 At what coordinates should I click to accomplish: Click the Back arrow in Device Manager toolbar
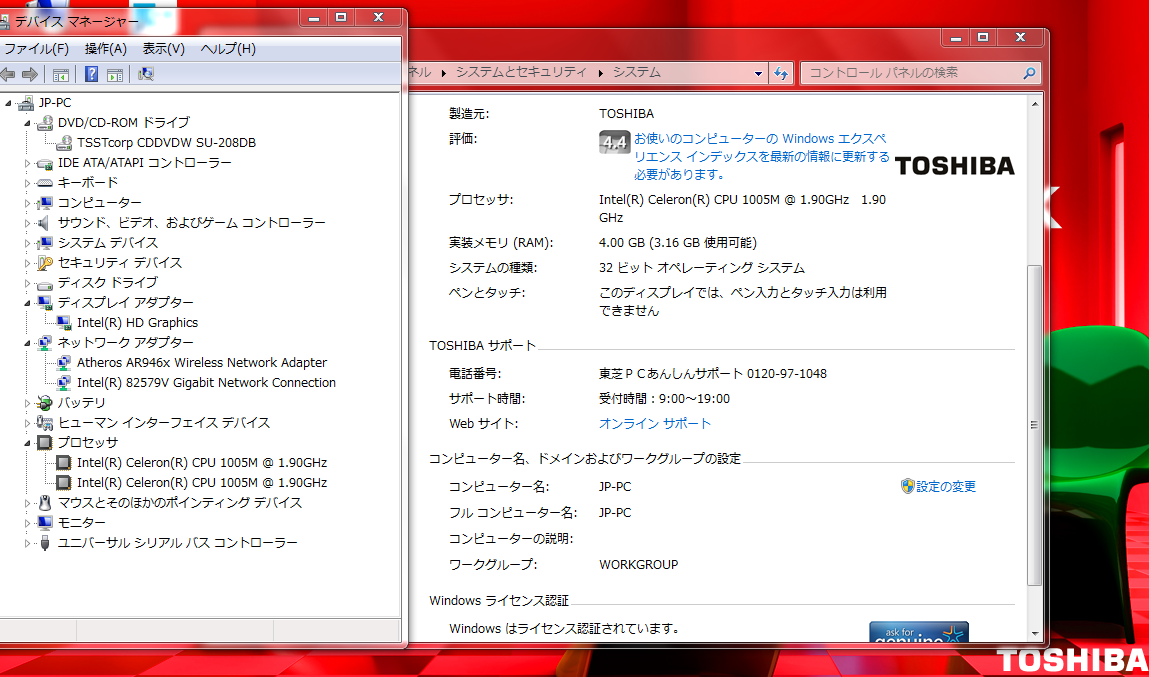click(x=7, y=74)
